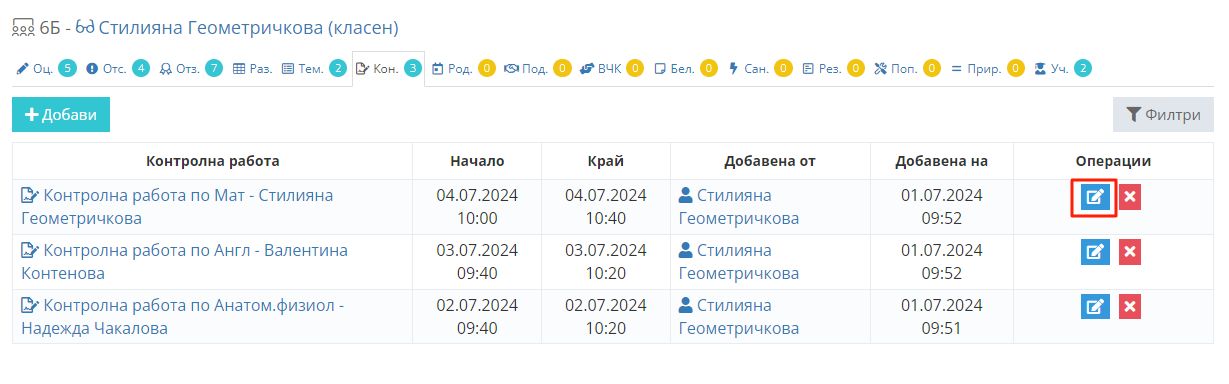Open Стилияна Геометричкова profile in first row
The width and height of the screenshot is (1229, 384).
coord(739,206)
